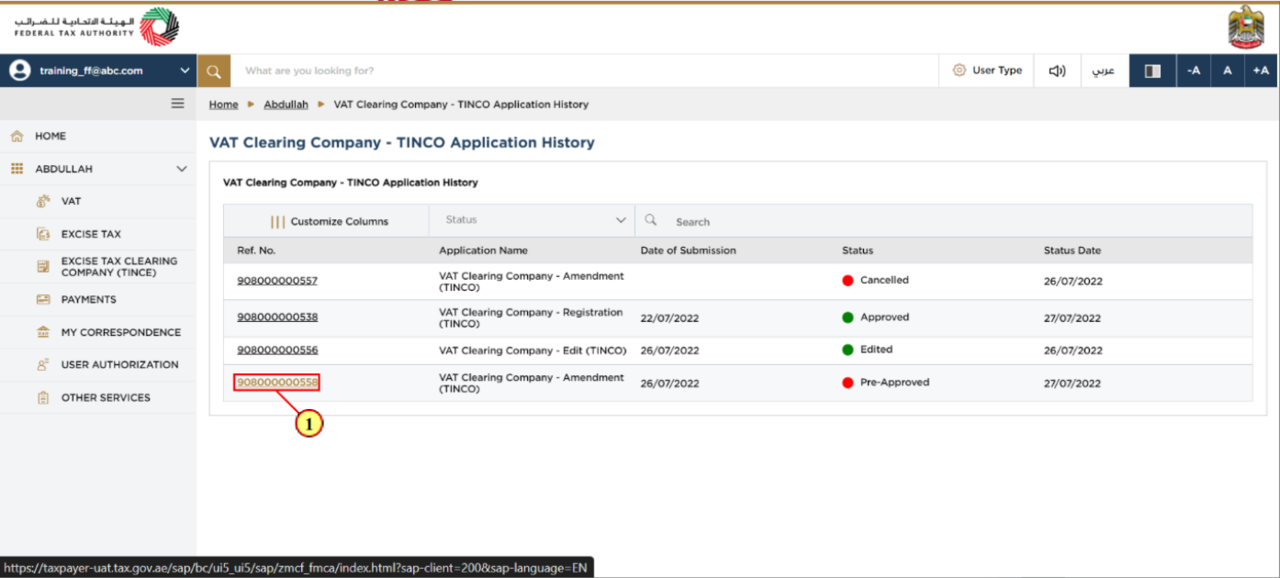Decrease font size with -A

[x=1193, y=71]
